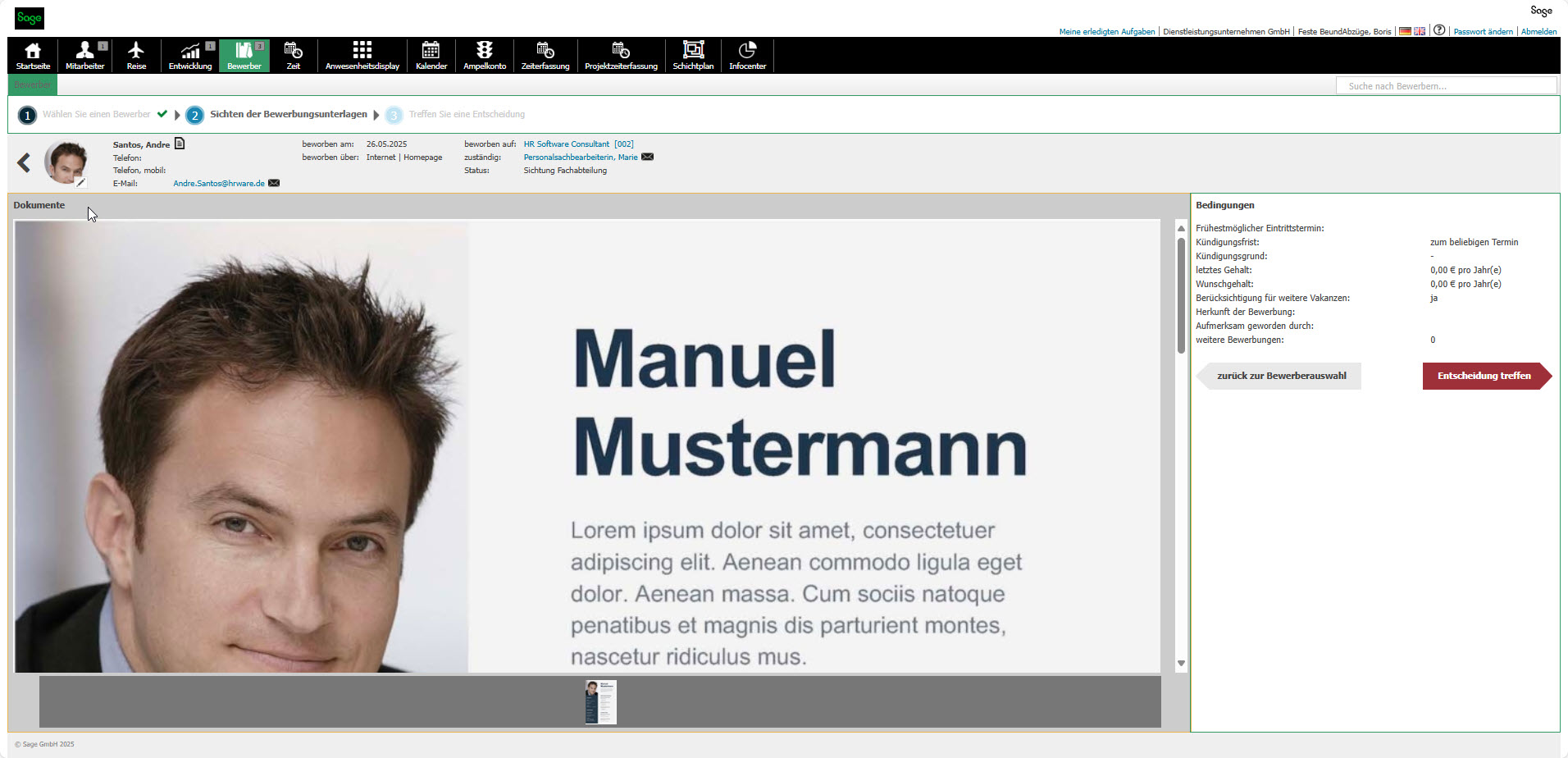
Task: Click the Entscheidung treffen button
Action: pyautogui.click(x=1484, y=376)
